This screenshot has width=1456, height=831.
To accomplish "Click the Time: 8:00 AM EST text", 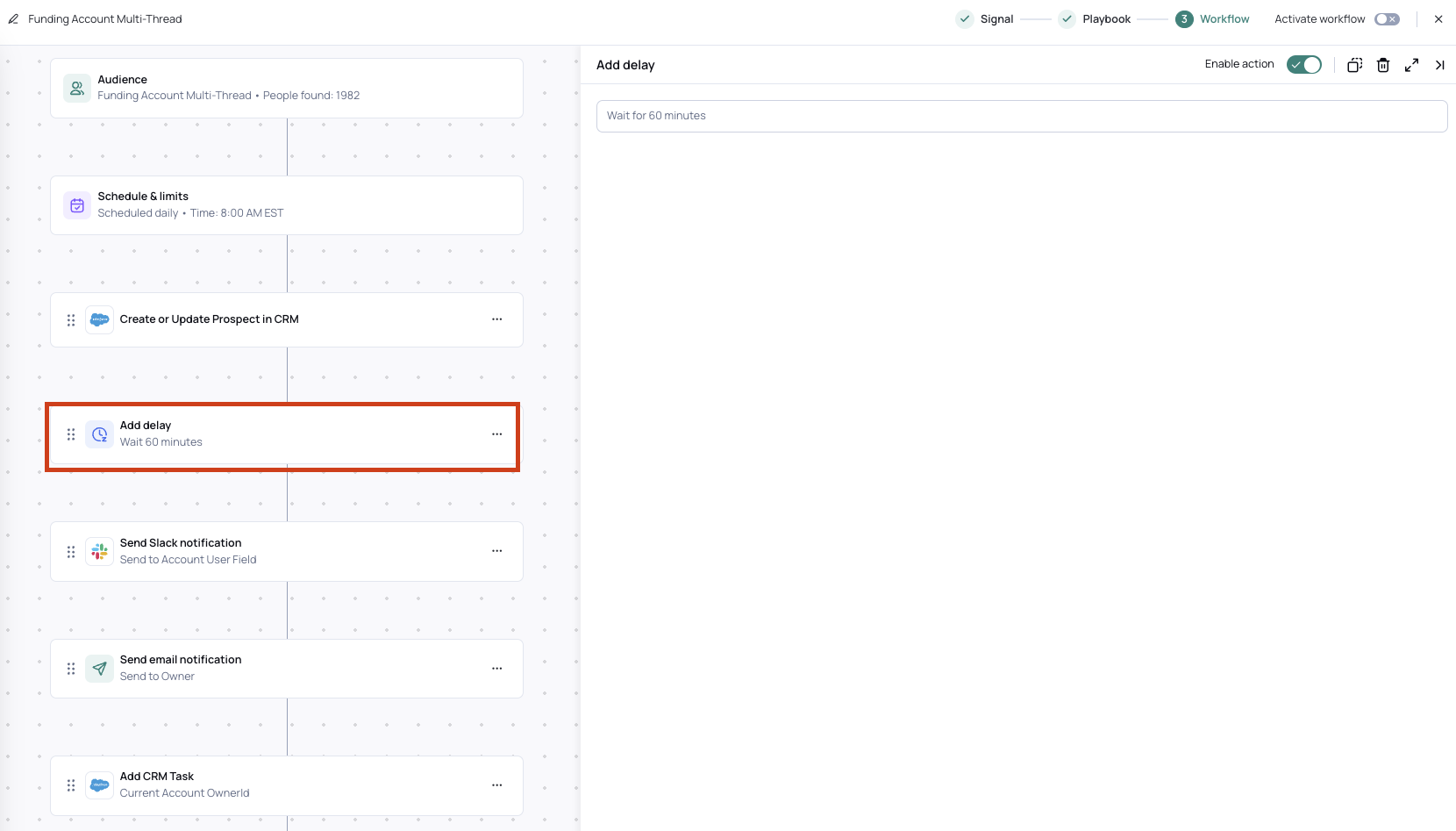I will point(237,213).
